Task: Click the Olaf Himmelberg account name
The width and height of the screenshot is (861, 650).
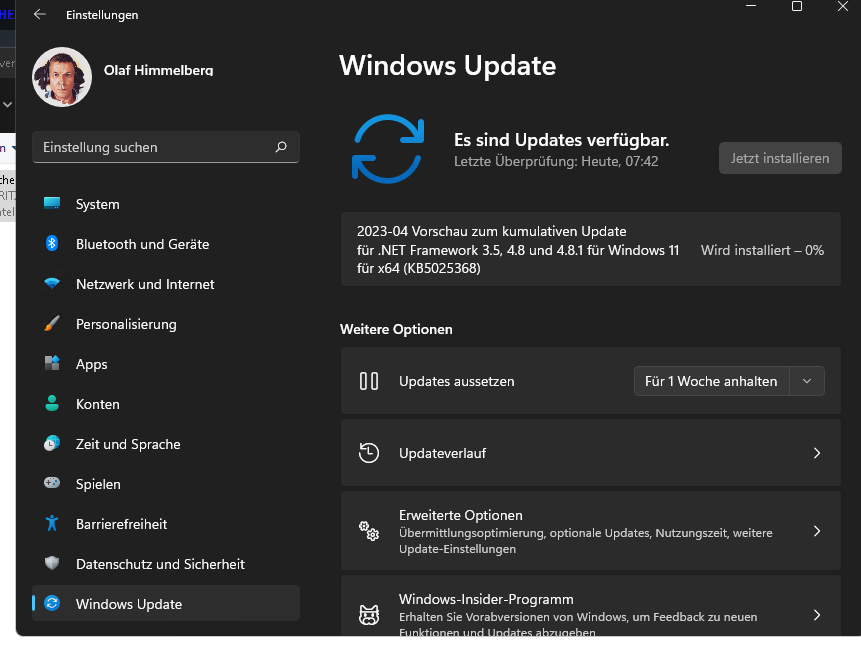Action: point(159,70)
